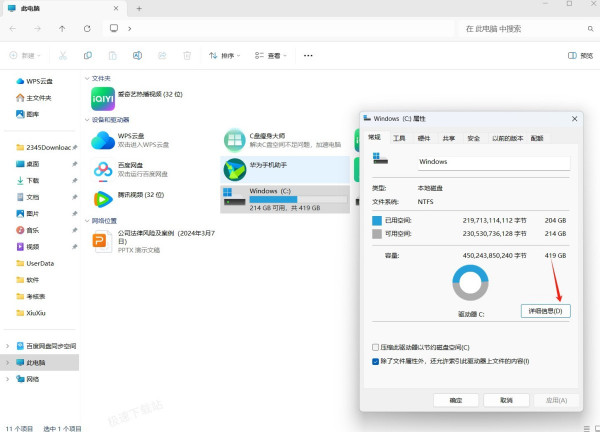Click the Copy icon in toolbar

[88, 56]
